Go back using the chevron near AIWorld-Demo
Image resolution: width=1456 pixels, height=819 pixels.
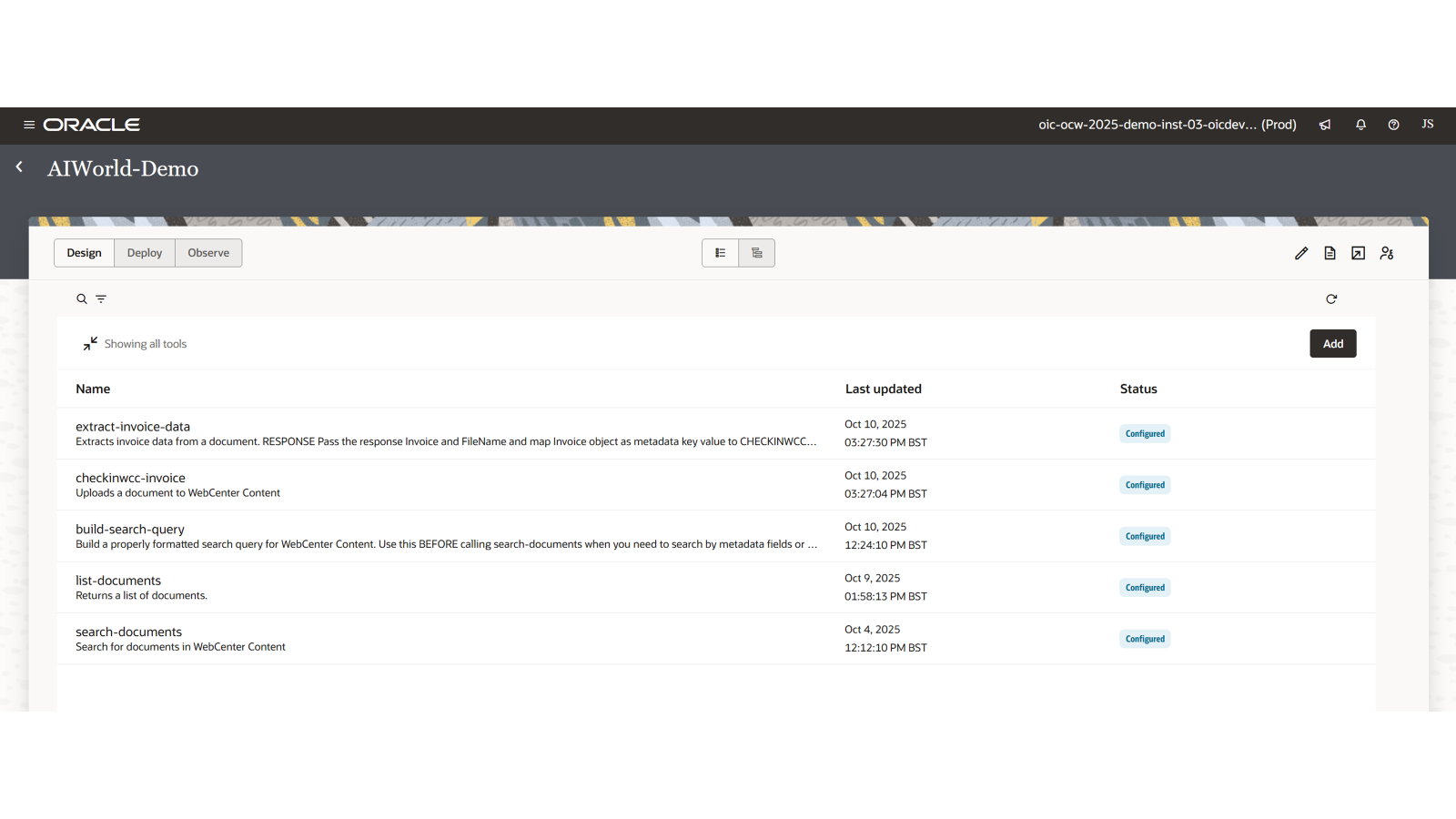pyautogui.click(x=19, y=167)
